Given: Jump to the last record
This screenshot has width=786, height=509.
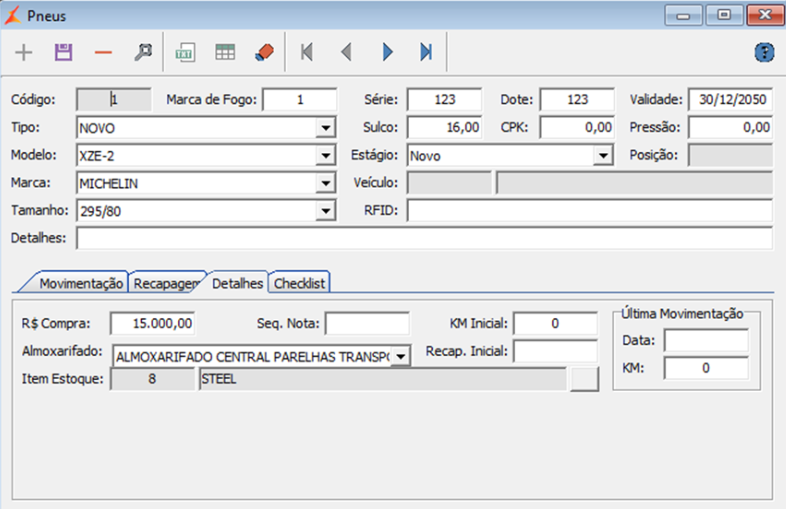Looking at the screenshot, I should click(x=426, y=52).
